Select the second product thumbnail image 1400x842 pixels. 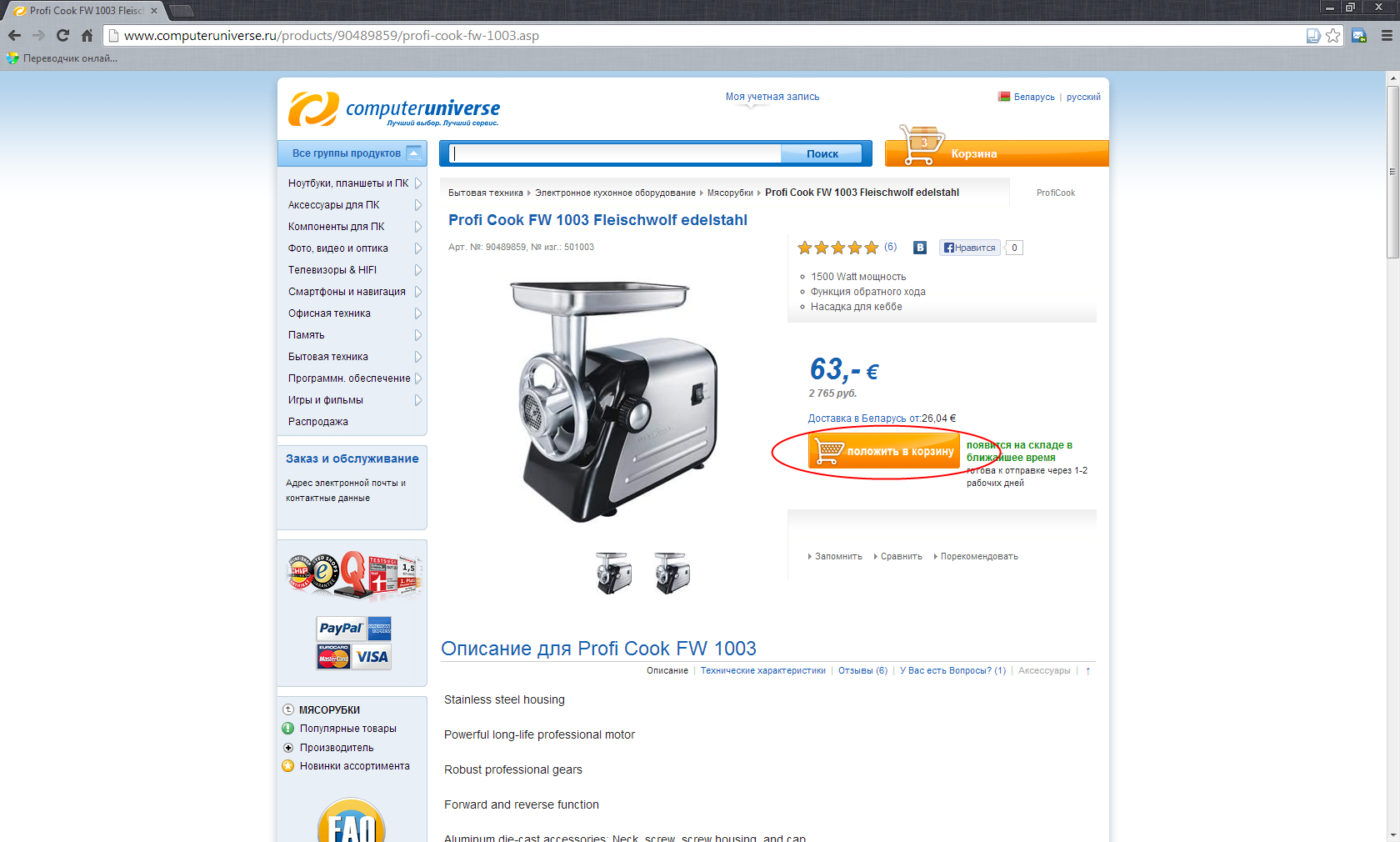[672, 574]
